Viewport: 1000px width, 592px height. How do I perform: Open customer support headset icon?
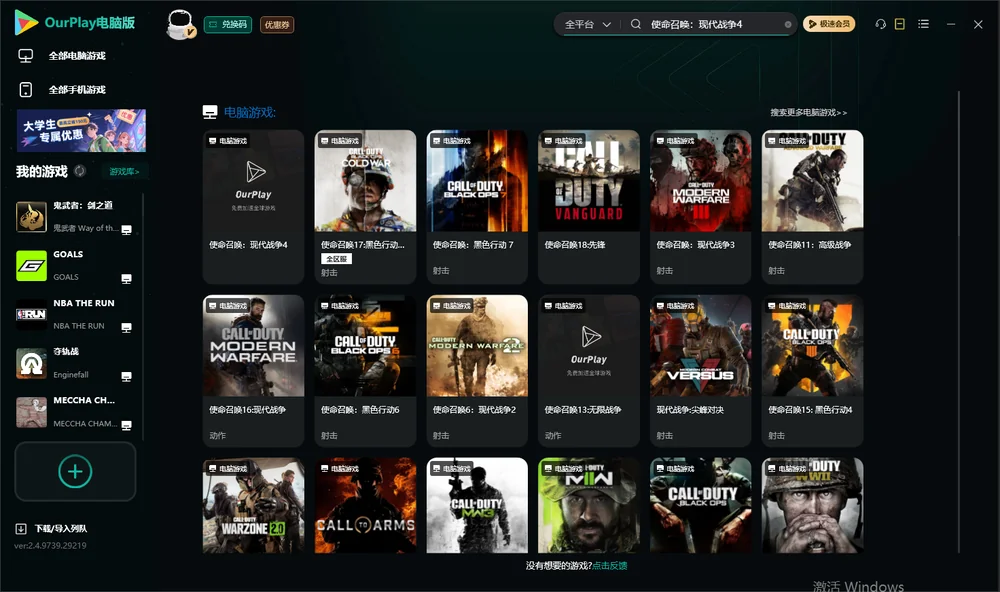881,24
